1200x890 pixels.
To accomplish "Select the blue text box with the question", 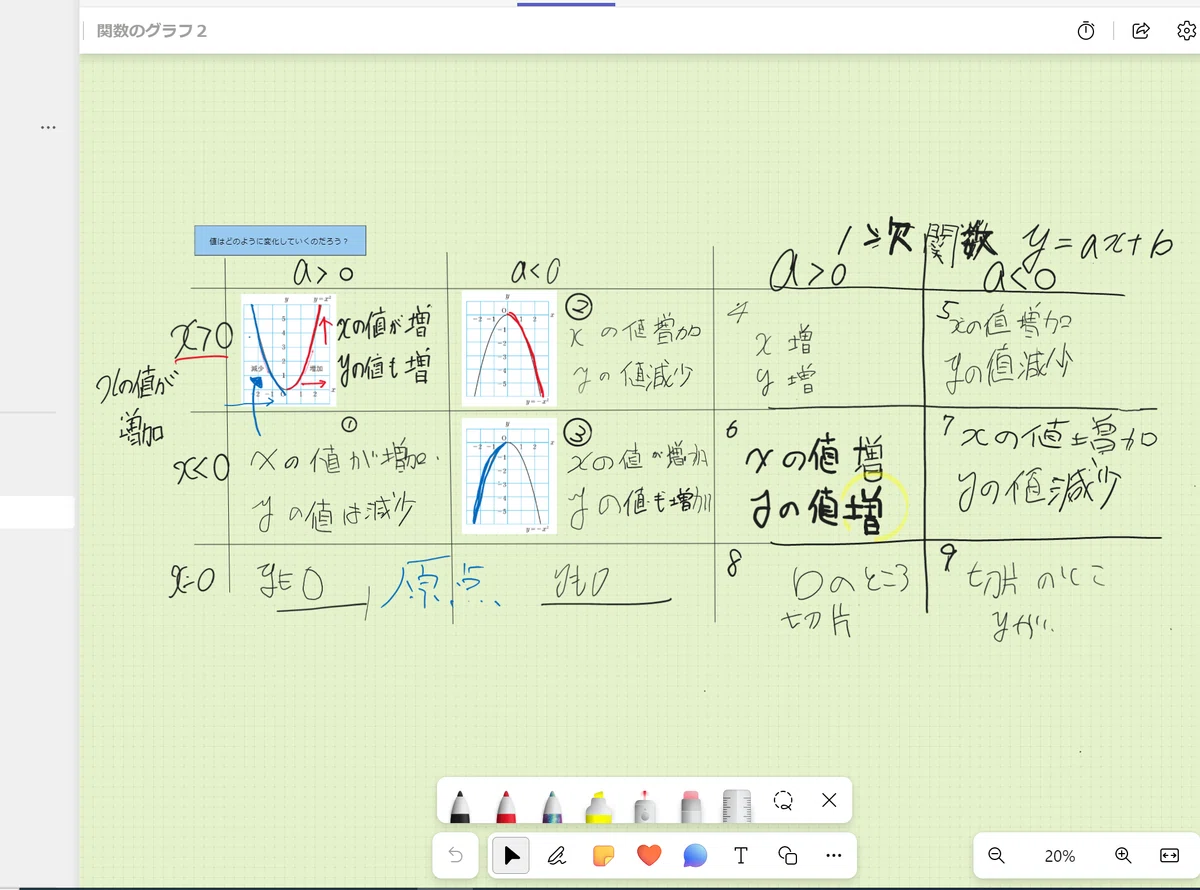I will [280, 241].
